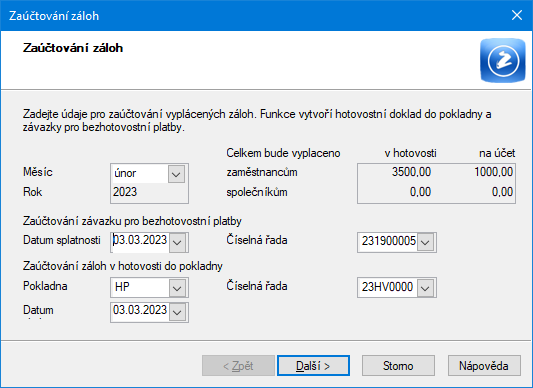533x388 pixels.
Task: Open the Datum splatnosti calendar dropdown
Action: click(177, 242)
